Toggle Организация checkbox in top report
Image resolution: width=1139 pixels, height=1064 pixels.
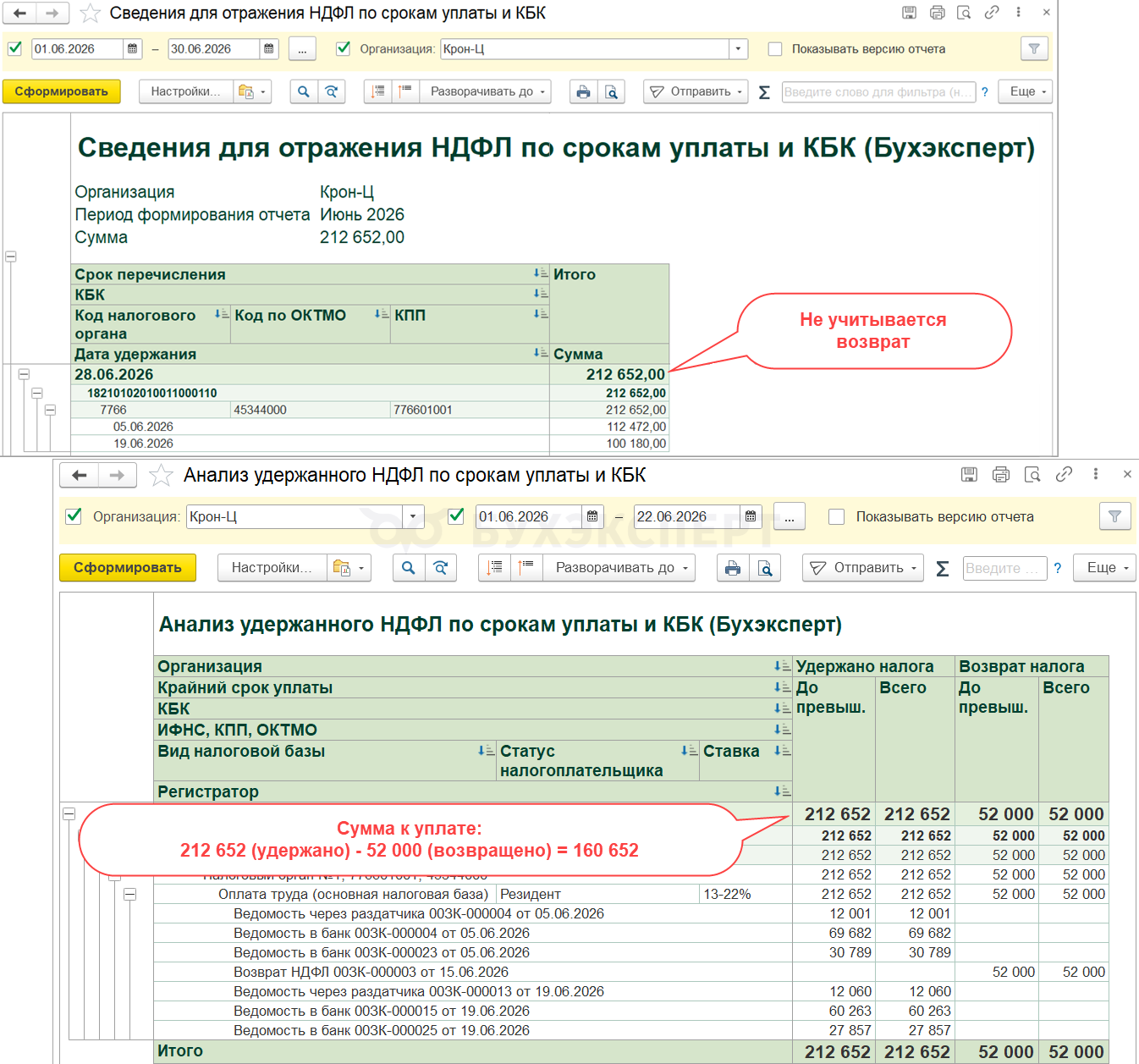tap(343, 48)
